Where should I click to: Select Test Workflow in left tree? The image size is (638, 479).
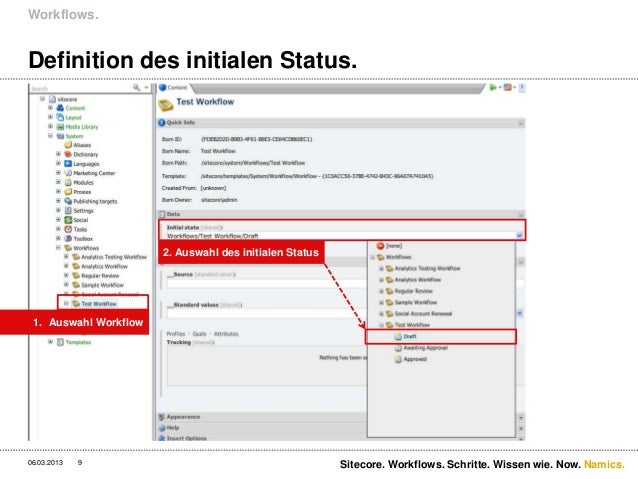point(98,304)
